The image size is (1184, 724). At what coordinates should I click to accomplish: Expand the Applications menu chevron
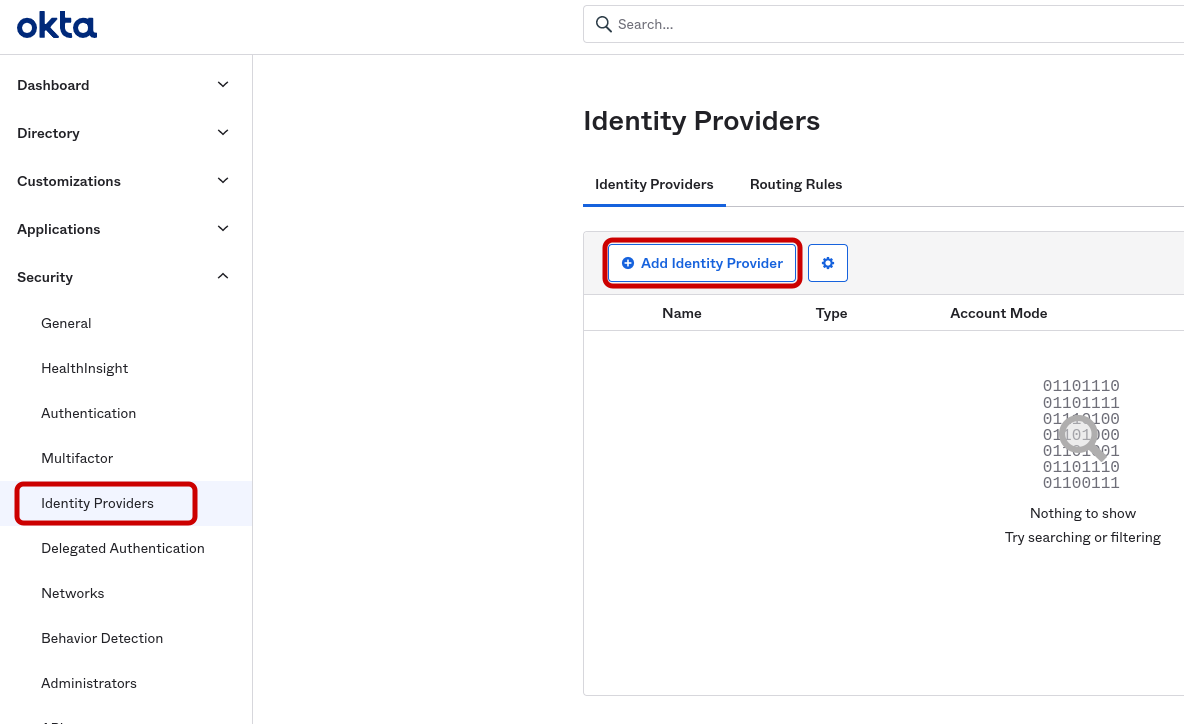pyautogui.click(x=223, y=229)
